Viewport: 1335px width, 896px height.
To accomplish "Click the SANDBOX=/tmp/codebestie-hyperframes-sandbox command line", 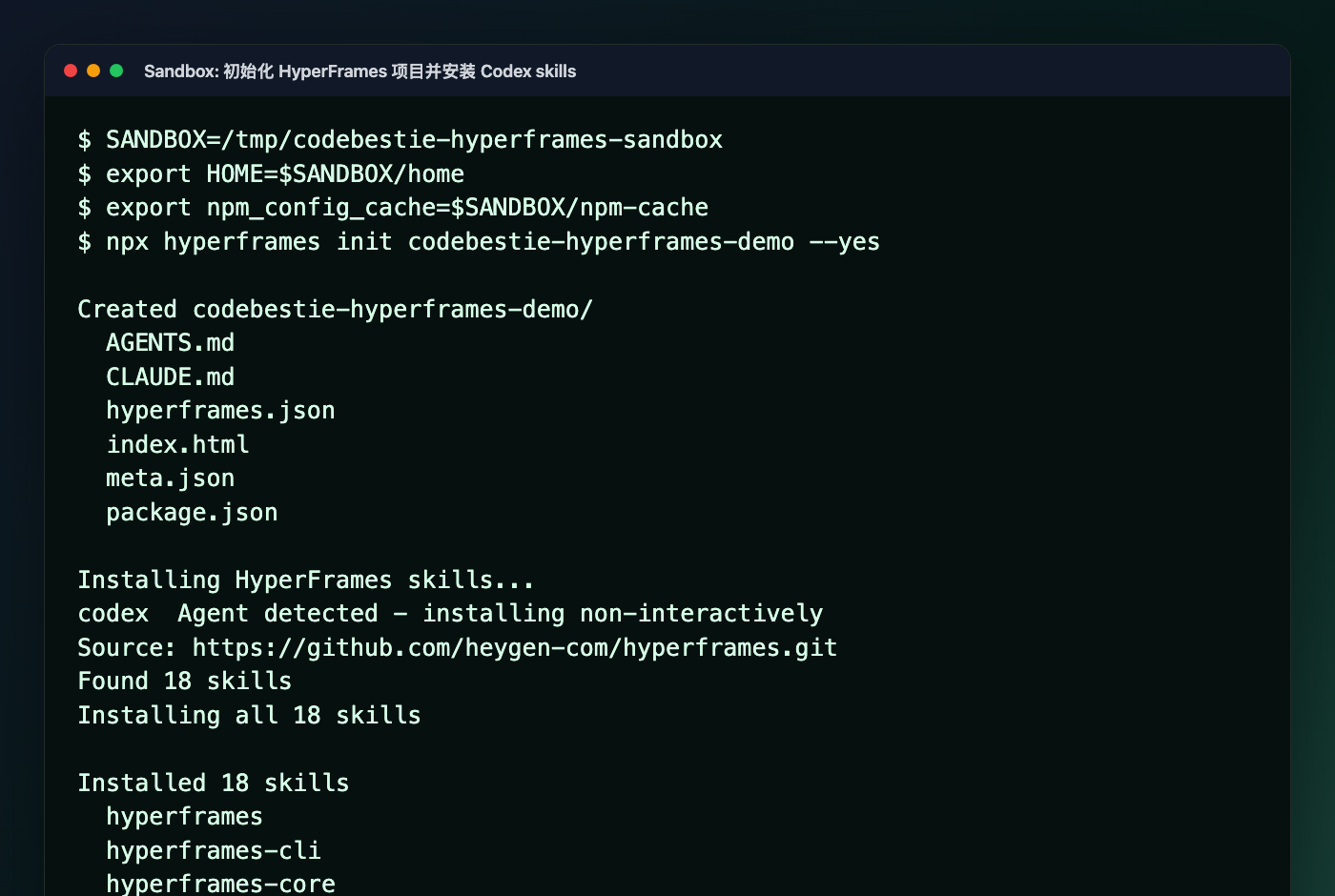I will (400, 140).
